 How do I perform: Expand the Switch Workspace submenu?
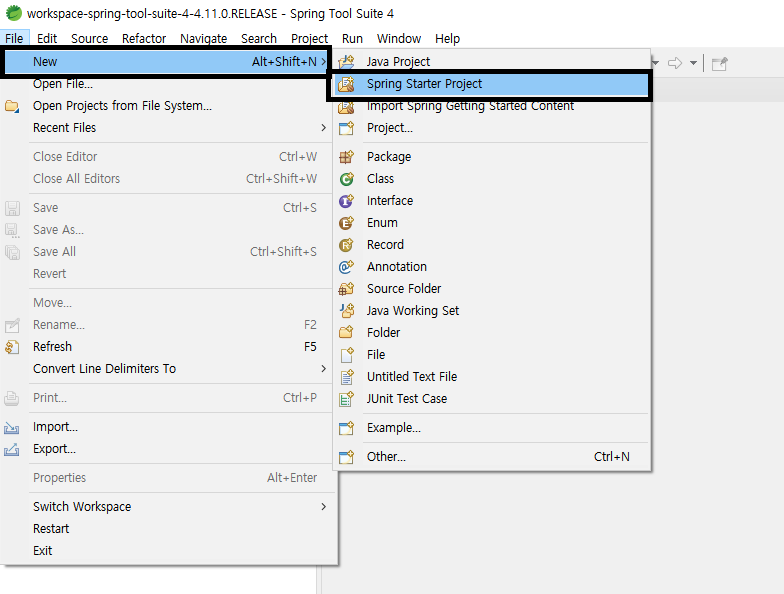click(324, 507)
